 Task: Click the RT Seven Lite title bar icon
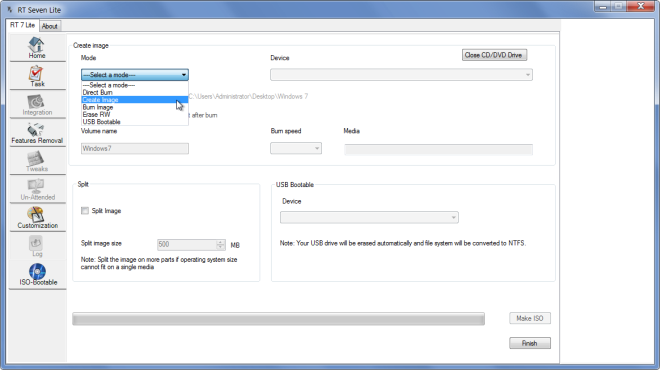10,10
